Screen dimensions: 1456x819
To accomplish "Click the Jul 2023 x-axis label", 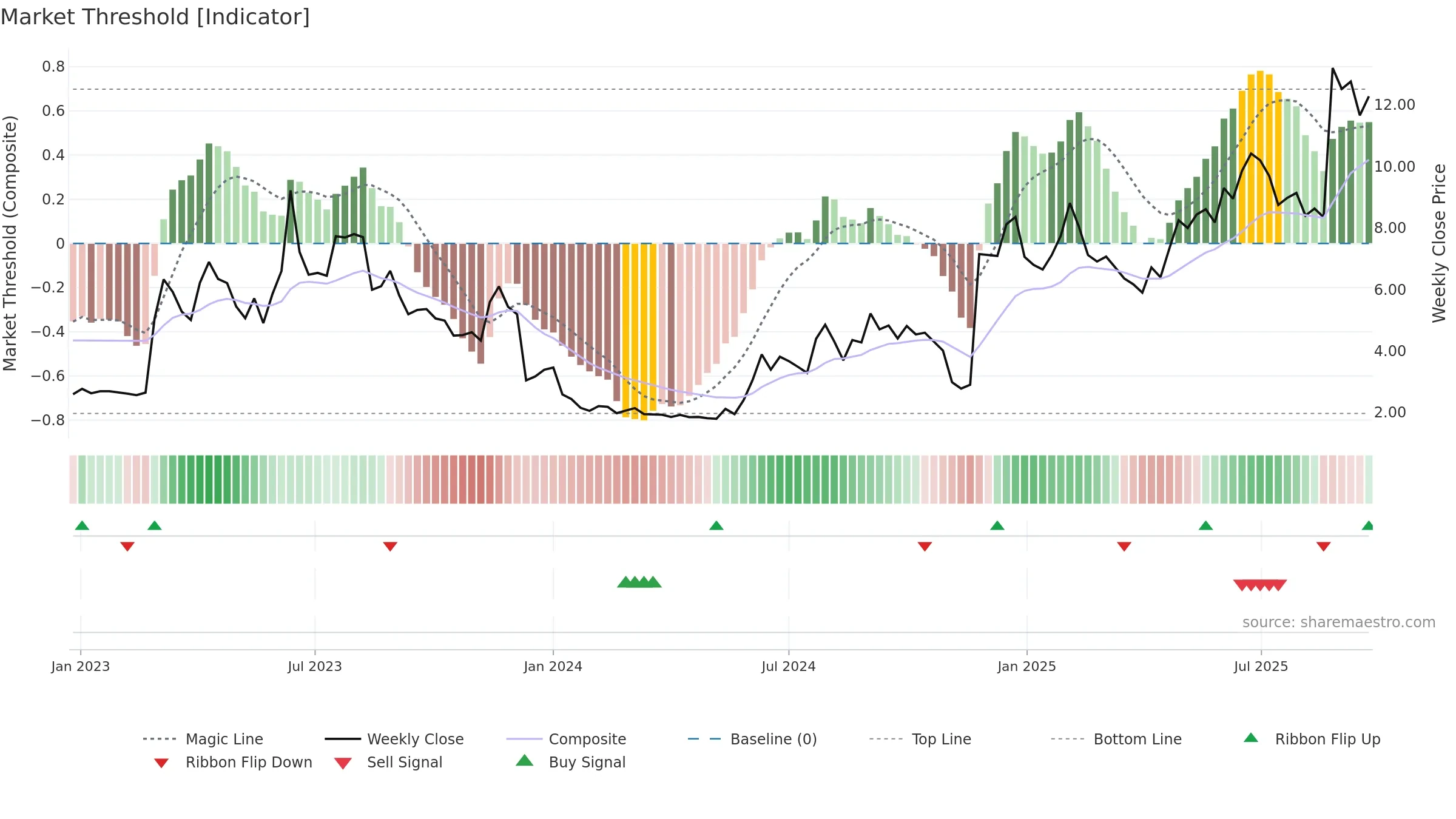I will coord(315,667).
